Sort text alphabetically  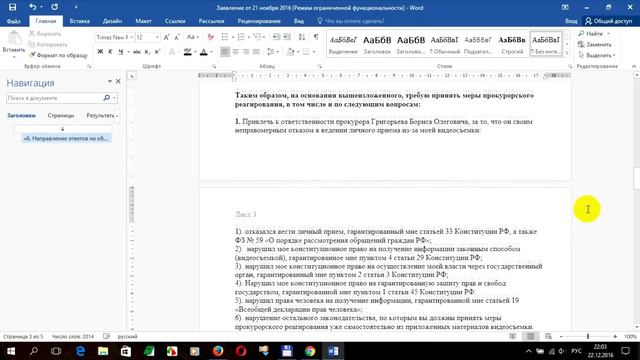[x=302, y=37]
